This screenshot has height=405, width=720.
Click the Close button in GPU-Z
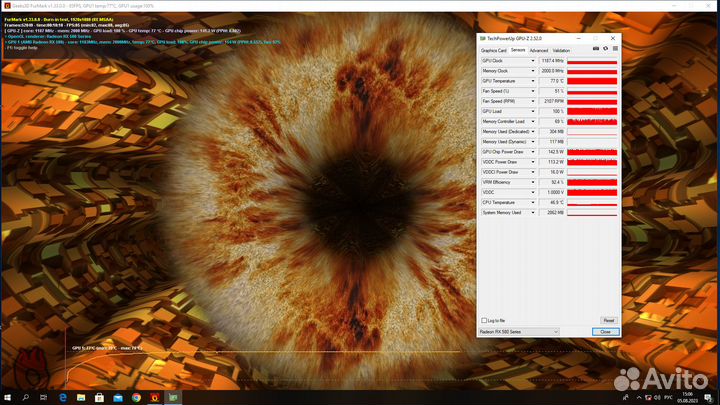(x=605, y=331)
